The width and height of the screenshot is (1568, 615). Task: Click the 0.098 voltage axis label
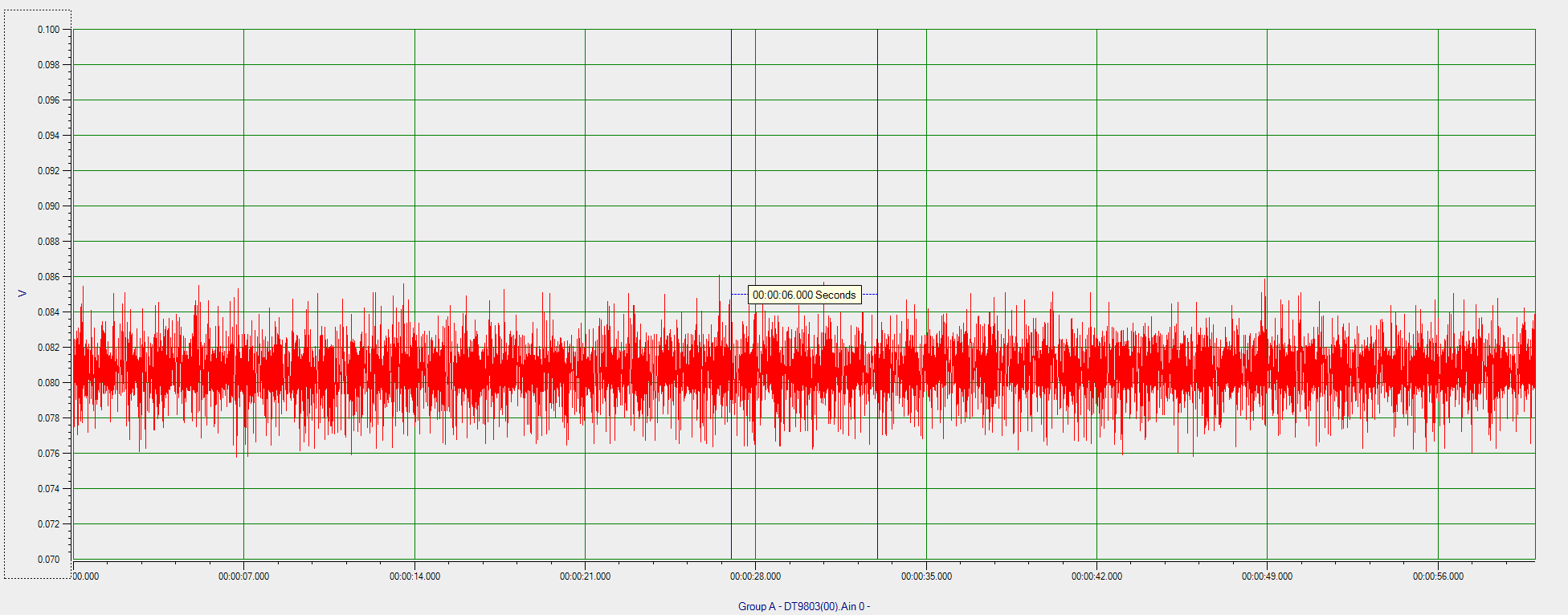click(x=48, y=65)
